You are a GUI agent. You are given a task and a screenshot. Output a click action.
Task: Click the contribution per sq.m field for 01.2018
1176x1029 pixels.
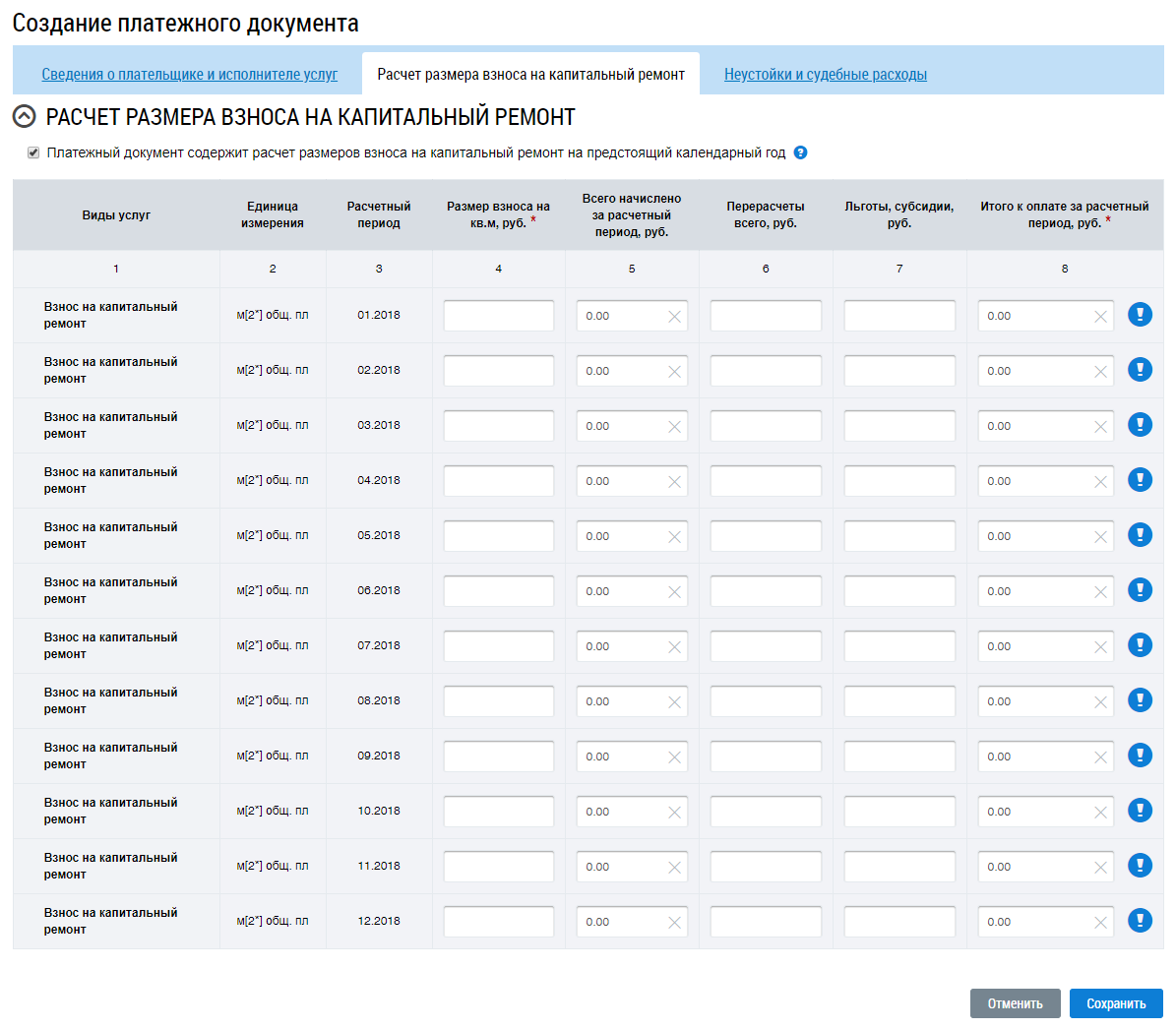click(x=498, y=316)
